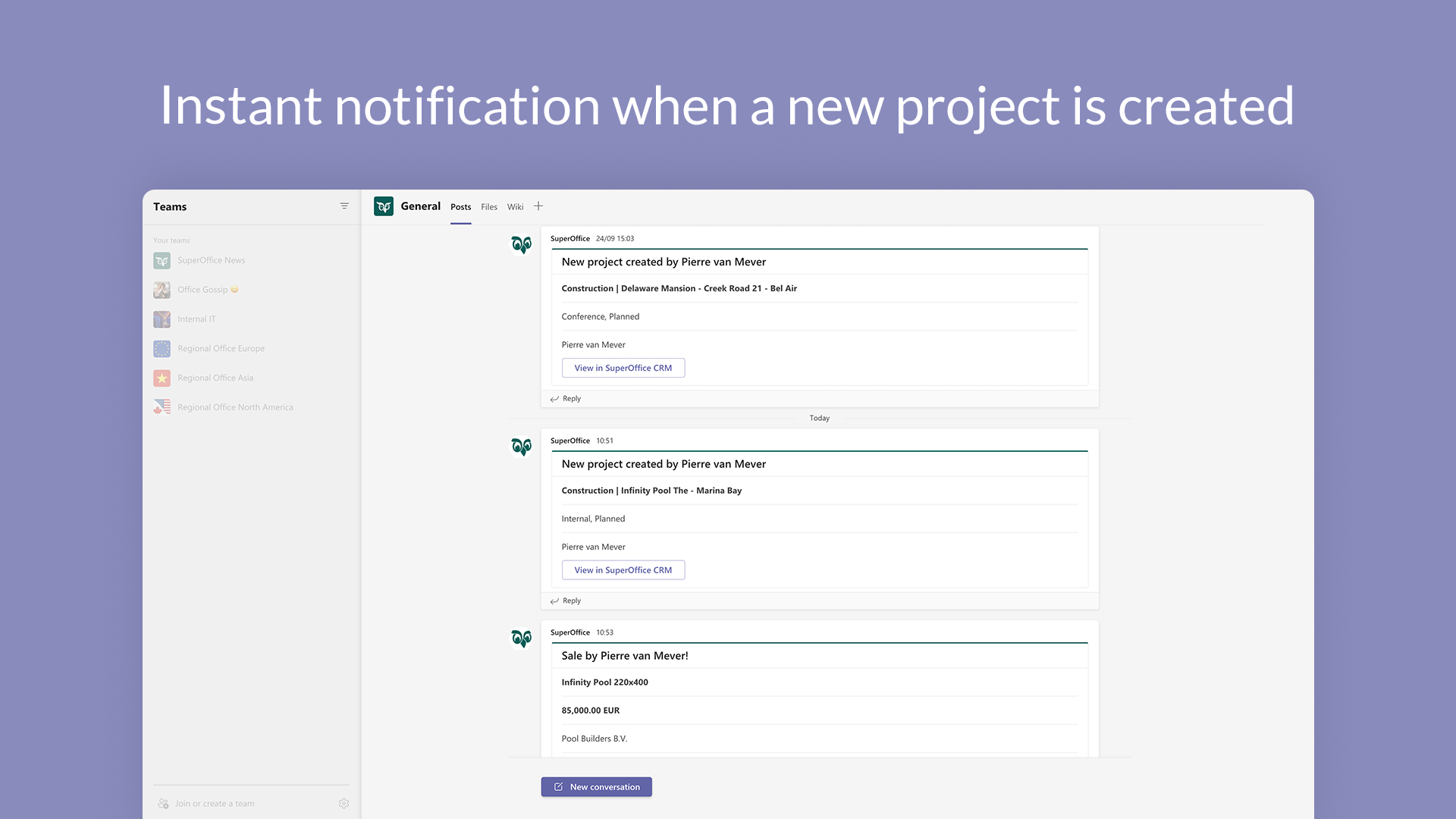Click New conversation button at bottom
This screenshot has height=819, width=1456.
(596, 786)
